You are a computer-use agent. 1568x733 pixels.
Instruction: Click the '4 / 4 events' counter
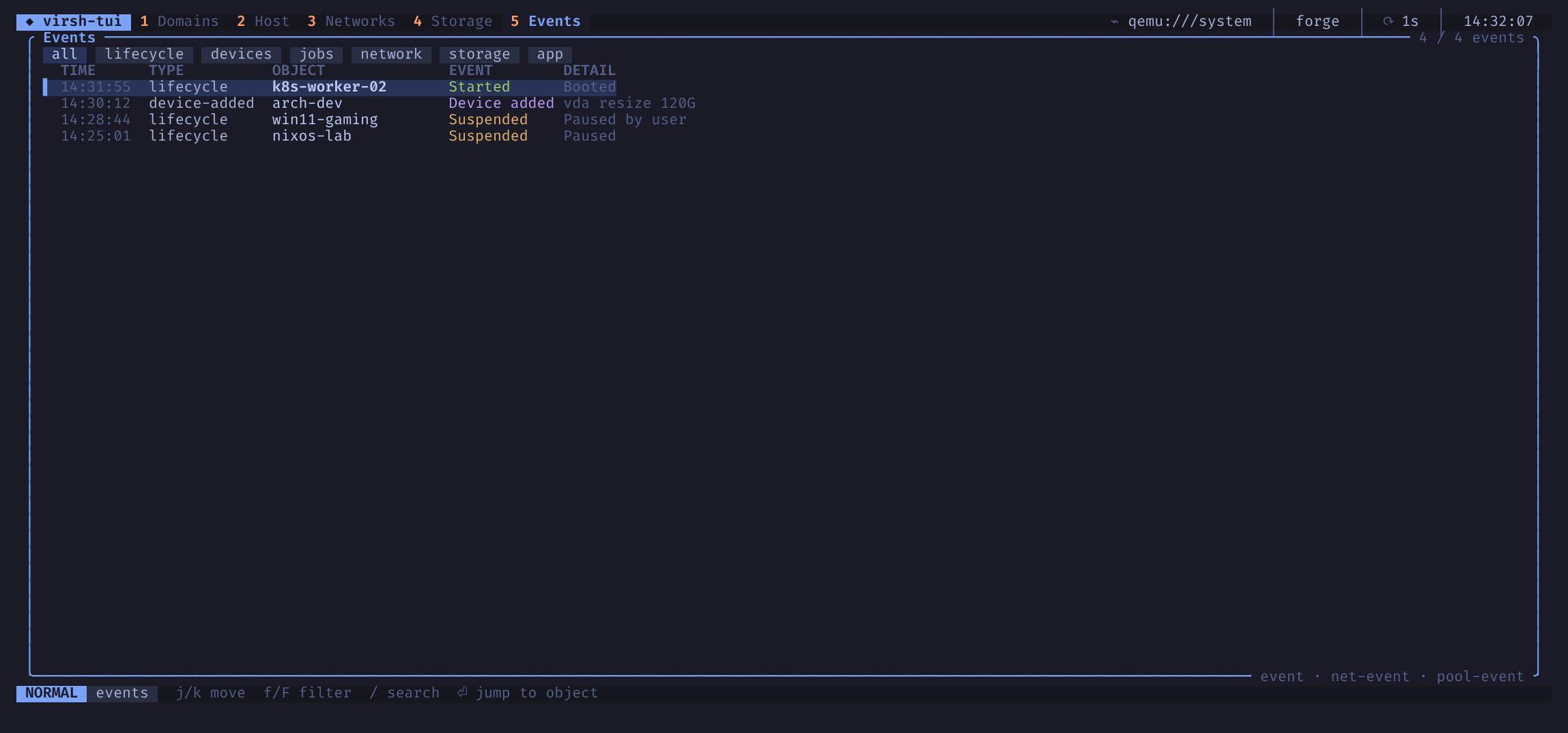point(1472,38)
